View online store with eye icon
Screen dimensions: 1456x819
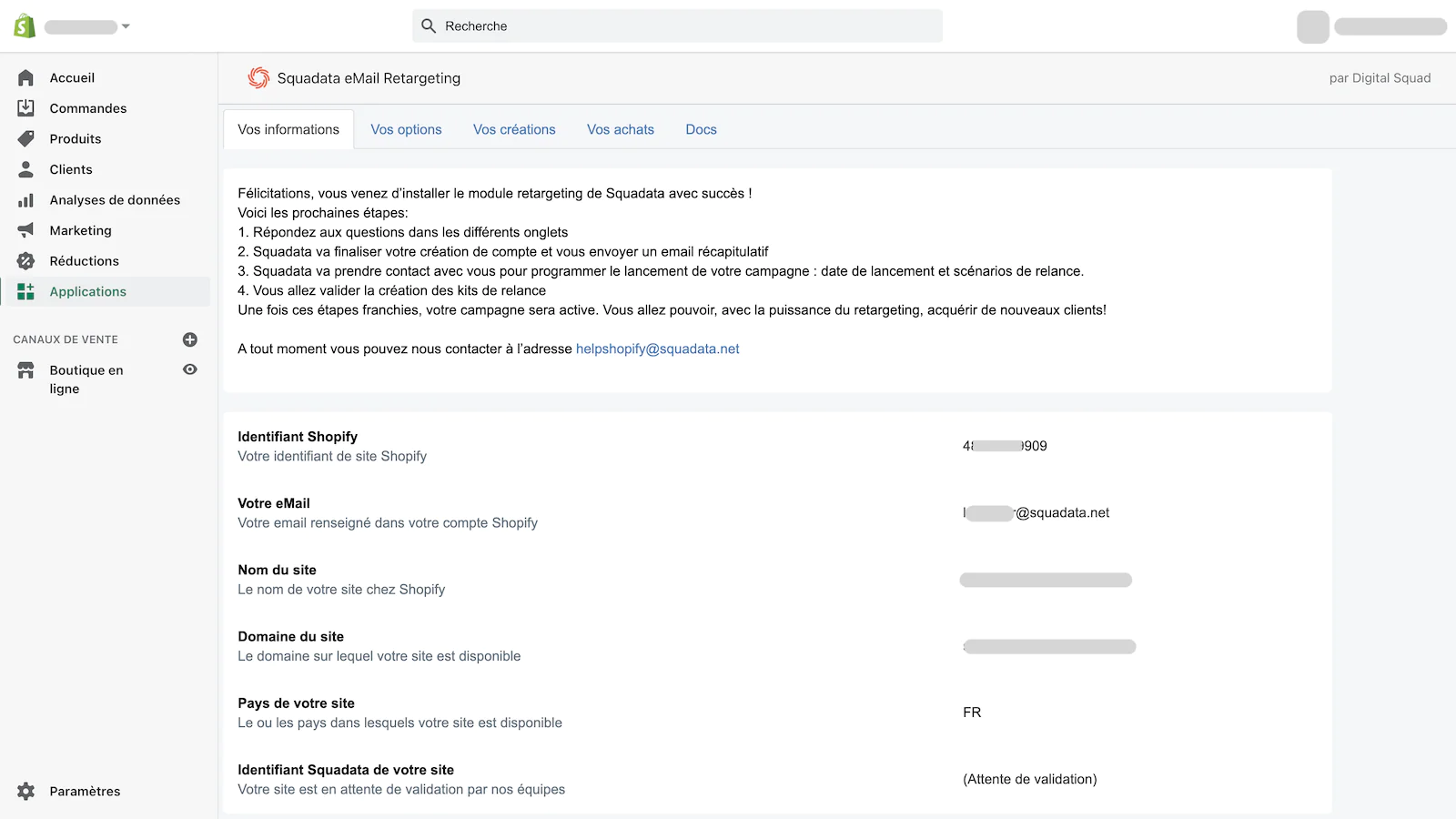click(x=190, y=369)
